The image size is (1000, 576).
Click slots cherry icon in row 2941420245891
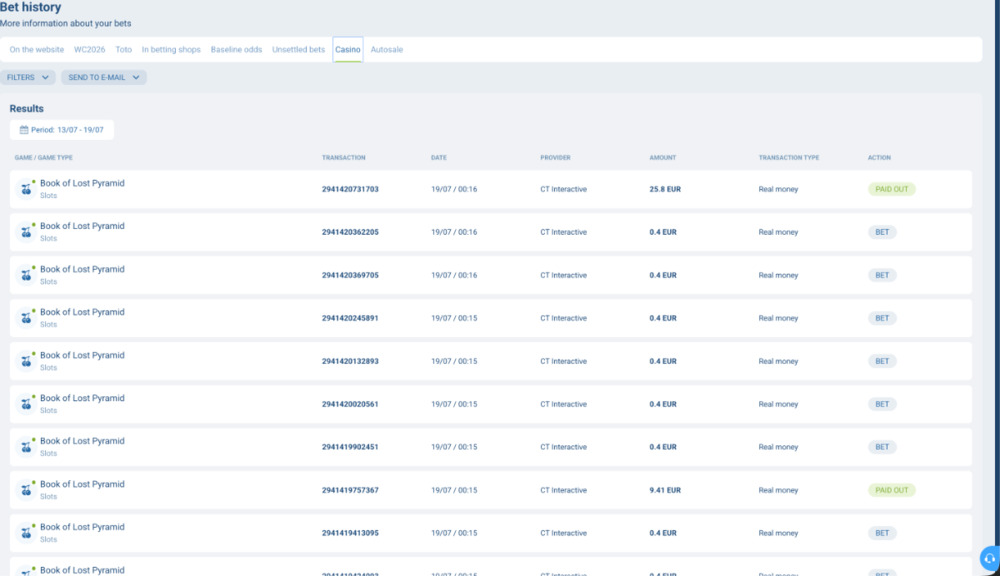(26, 318)
